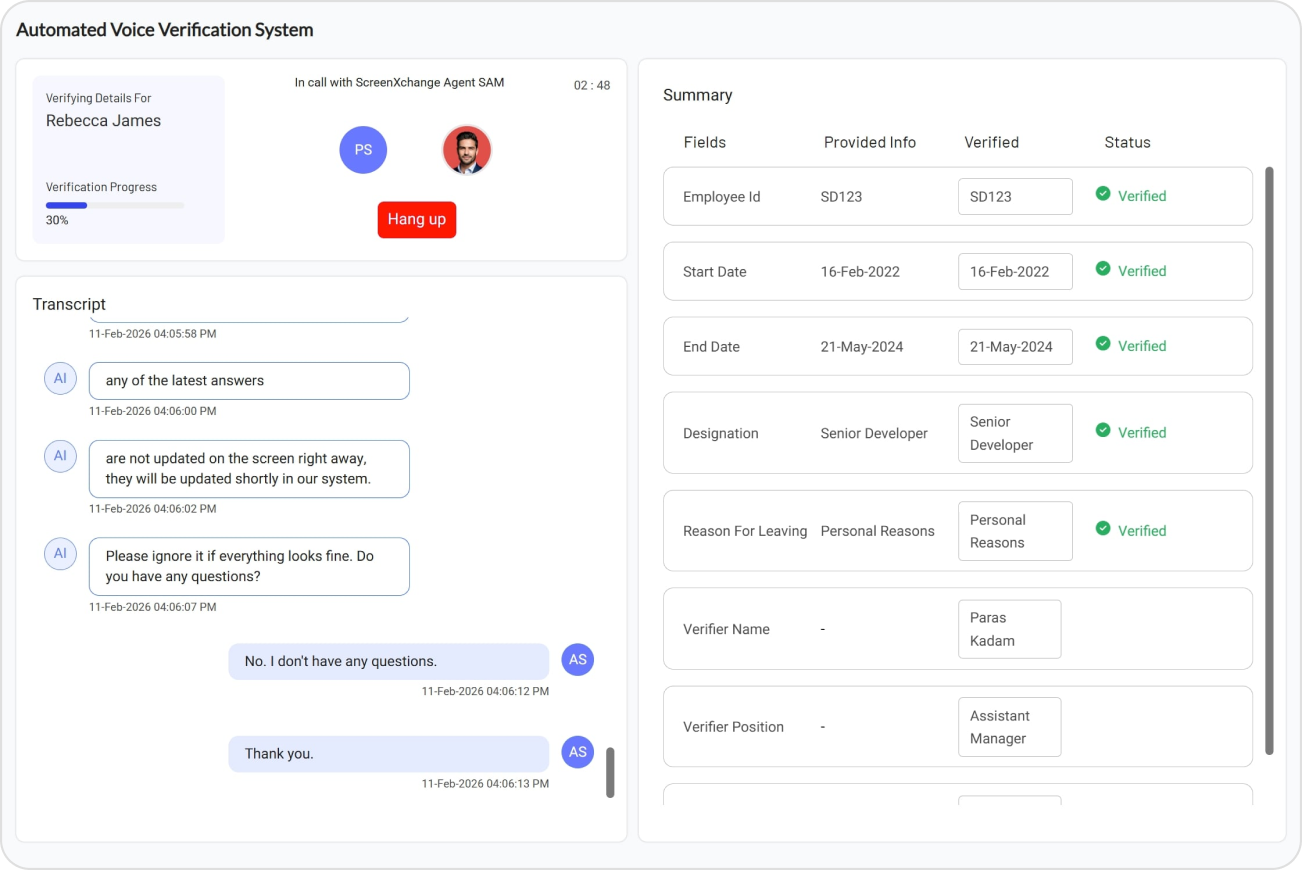
Task: Click the Verified checkmark for Start Date
Action: pyautogui.click(x=1103, y=271)
